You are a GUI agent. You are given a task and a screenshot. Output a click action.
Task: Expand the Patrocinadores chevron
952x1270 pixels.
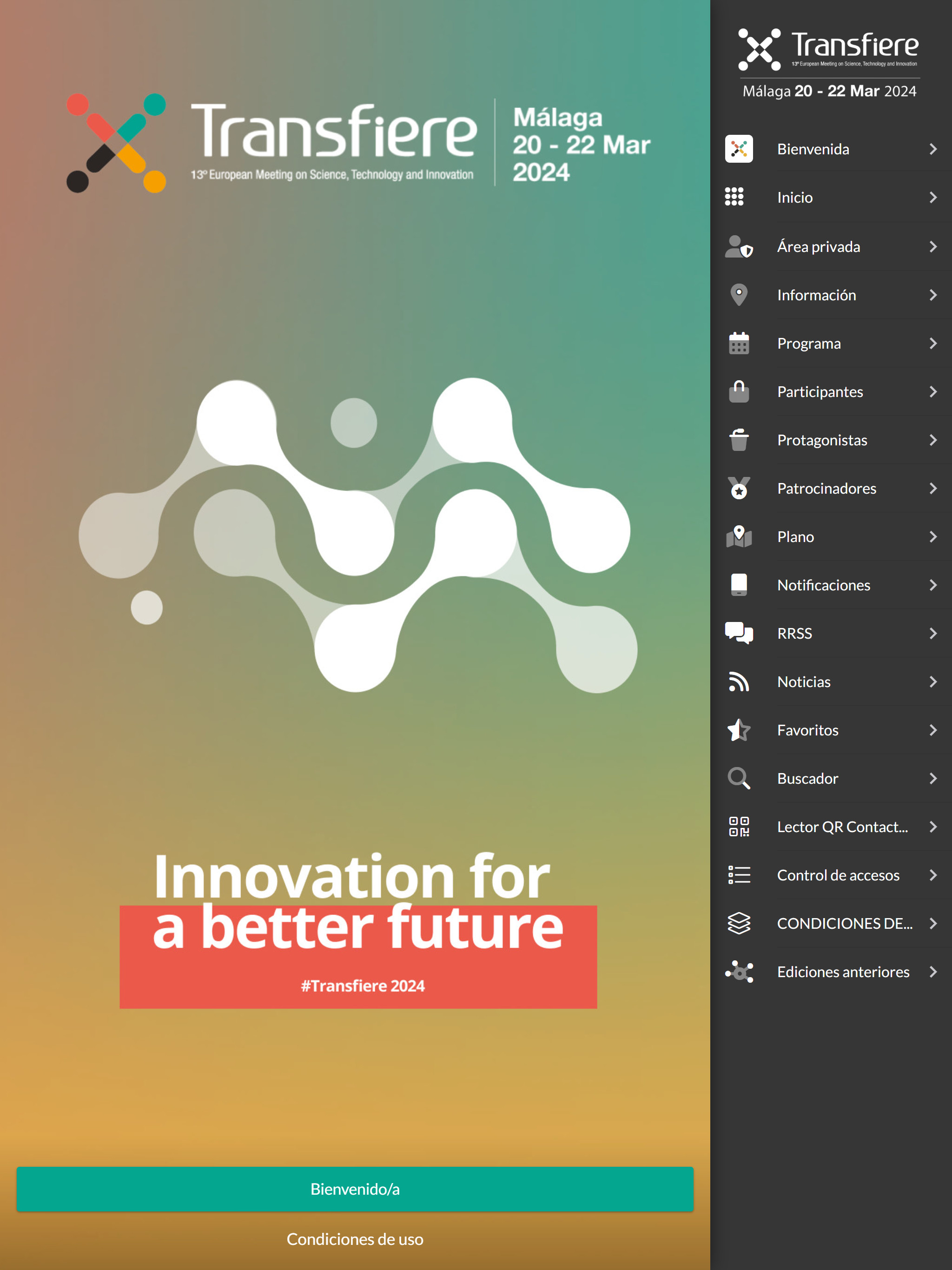pos(932,488)
